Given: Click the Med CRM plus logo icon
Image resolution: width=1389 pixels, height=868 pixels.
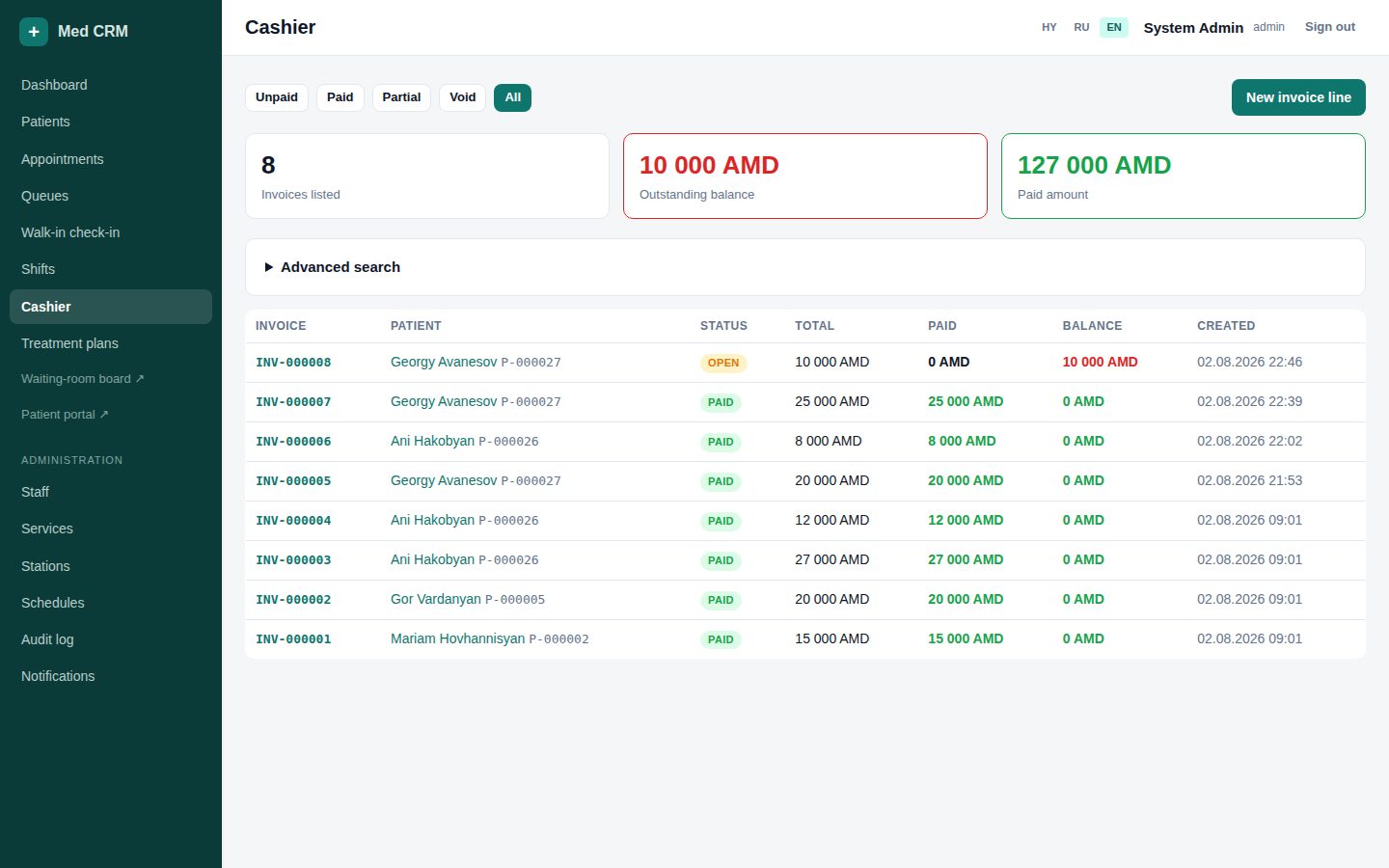Looking at the screenshot, I should pos(34,31).
